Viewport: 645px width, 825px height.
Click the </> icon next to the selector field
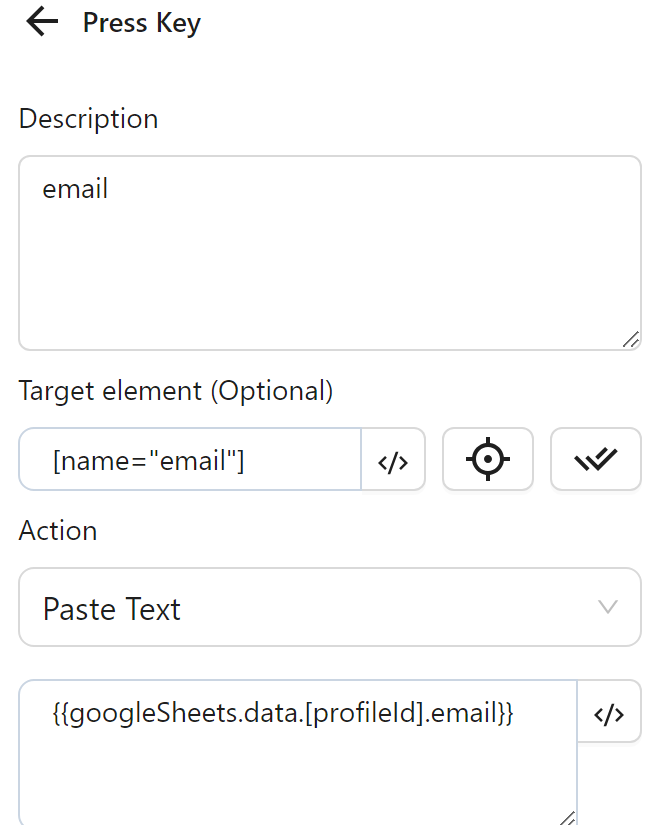pos(394,459)
